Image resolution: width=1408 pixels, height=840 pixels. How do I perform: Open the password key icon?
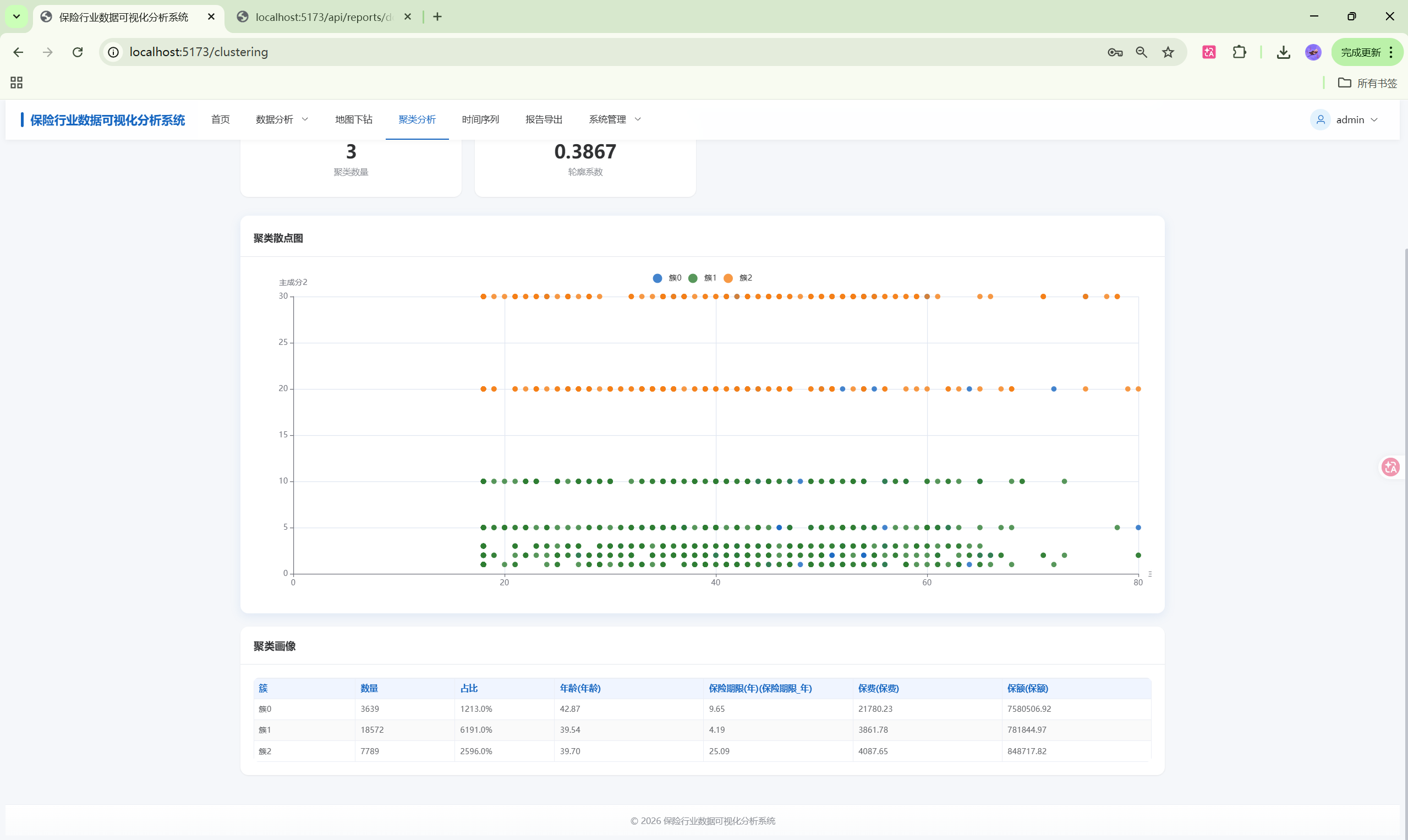click(x=1115, y=52)
